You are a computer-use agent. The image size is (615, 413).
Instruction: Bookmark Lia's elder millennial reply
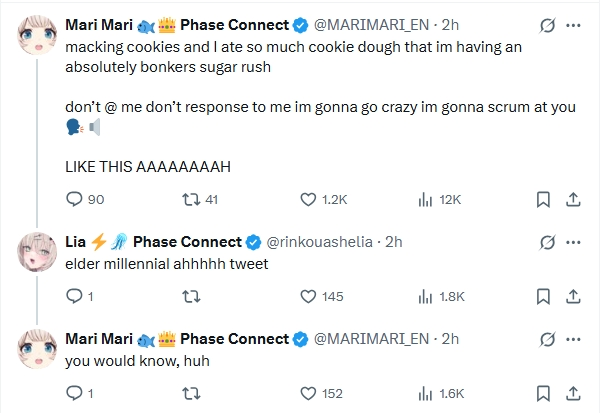(543, 296)
